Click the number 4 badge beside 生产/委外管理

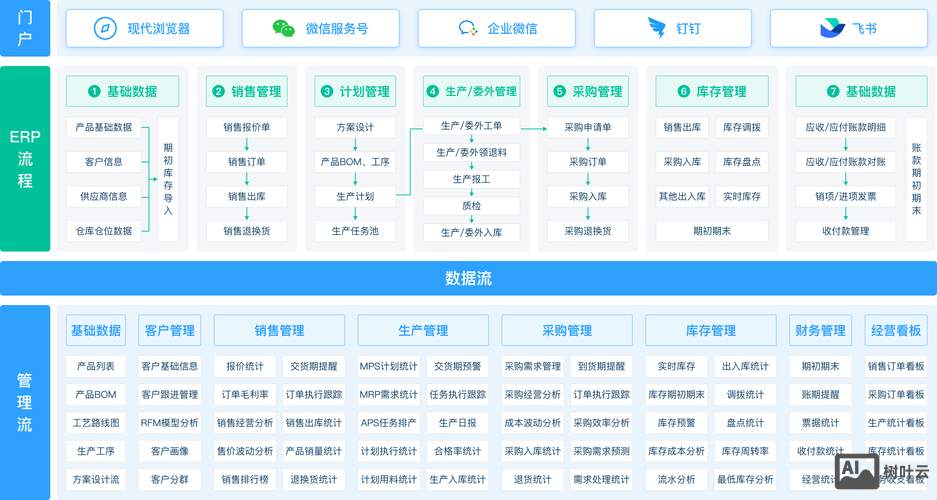[433, 91]
